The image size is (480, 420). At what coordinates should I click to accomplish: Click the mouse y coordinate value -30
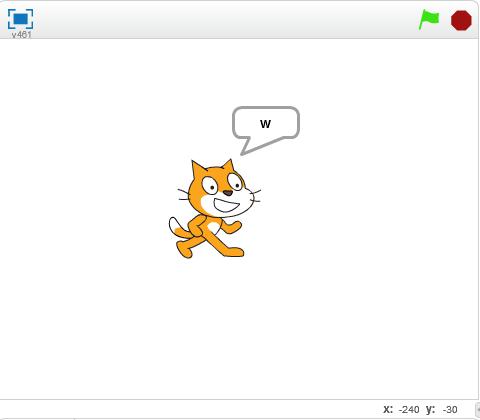point(450,409)
